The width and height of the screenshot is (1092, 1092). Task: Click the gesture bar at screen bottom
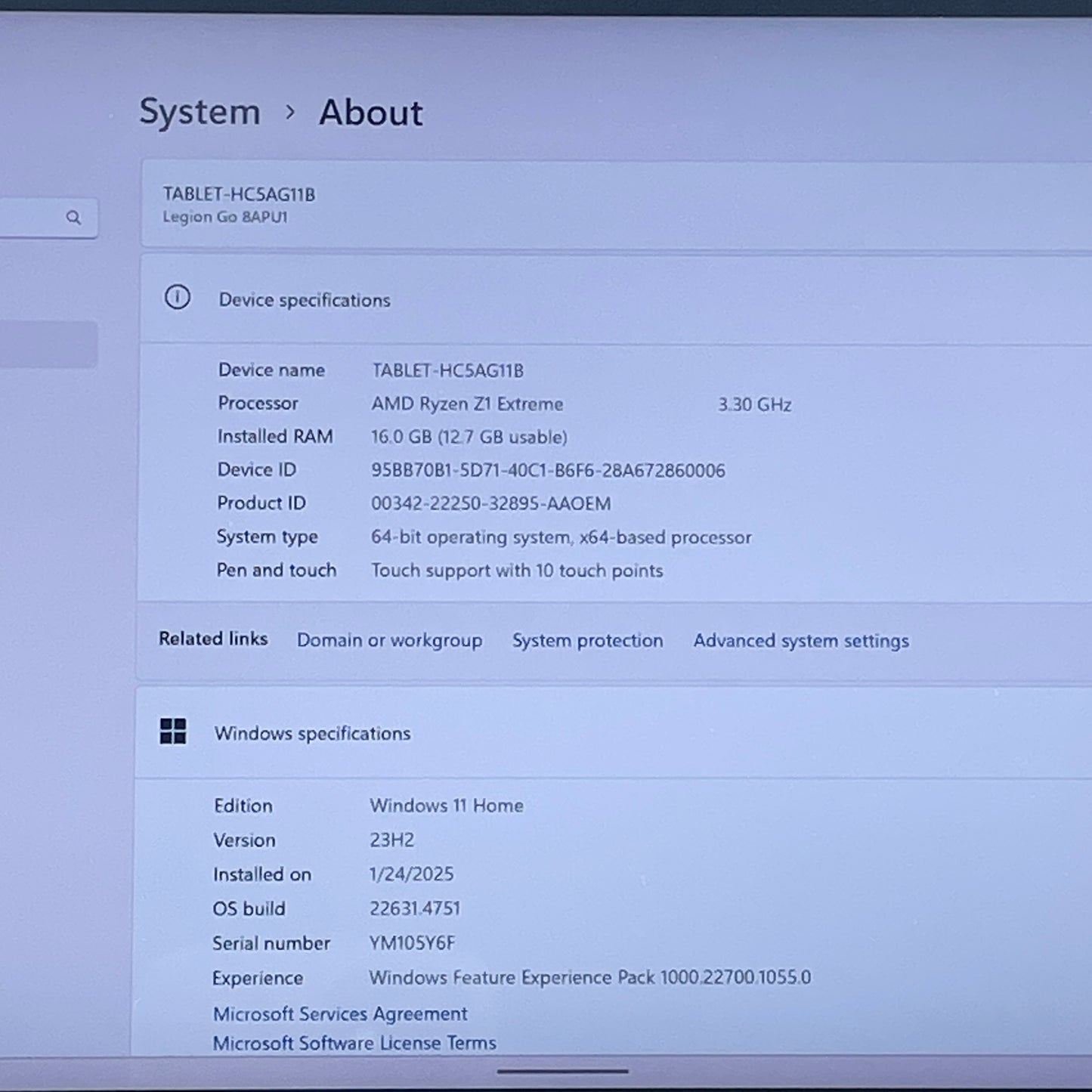click(x=562, y=1071)
